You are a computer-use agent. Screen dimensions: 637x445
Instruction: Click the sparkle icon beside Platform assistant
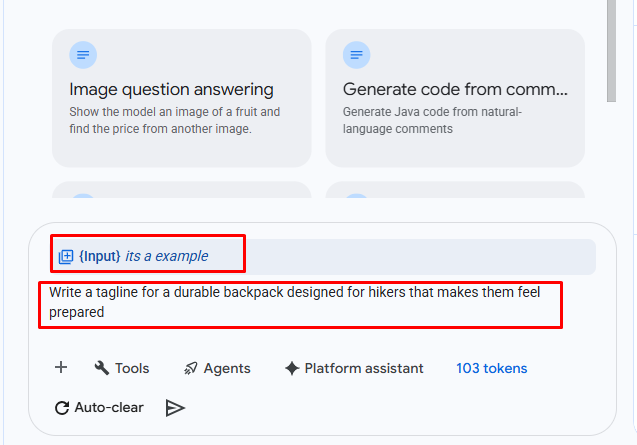(292, 368)
